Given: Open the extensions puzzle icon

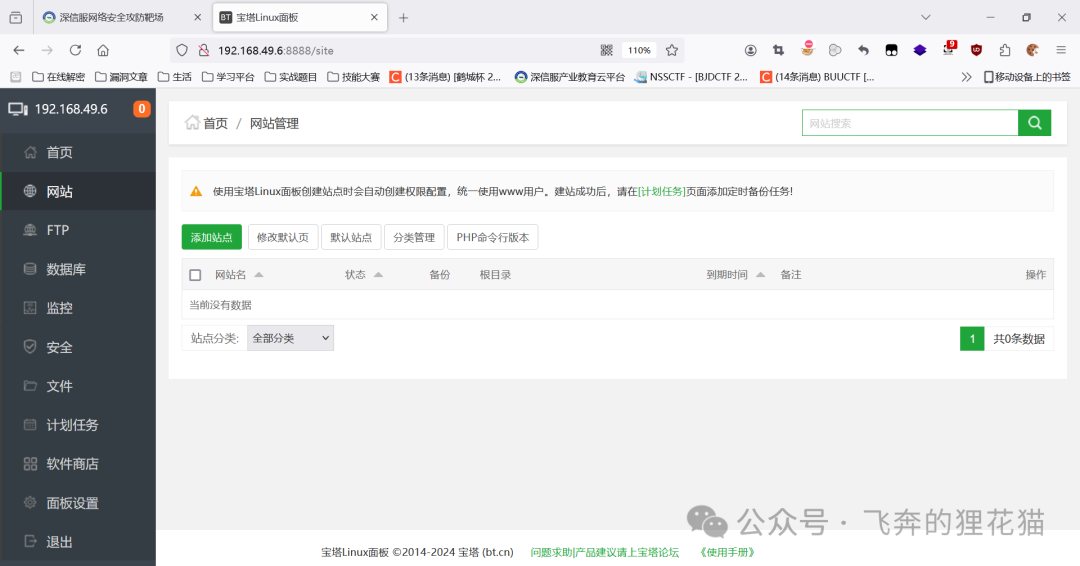Looking at the screenshot, I should tap(1005, 50).
